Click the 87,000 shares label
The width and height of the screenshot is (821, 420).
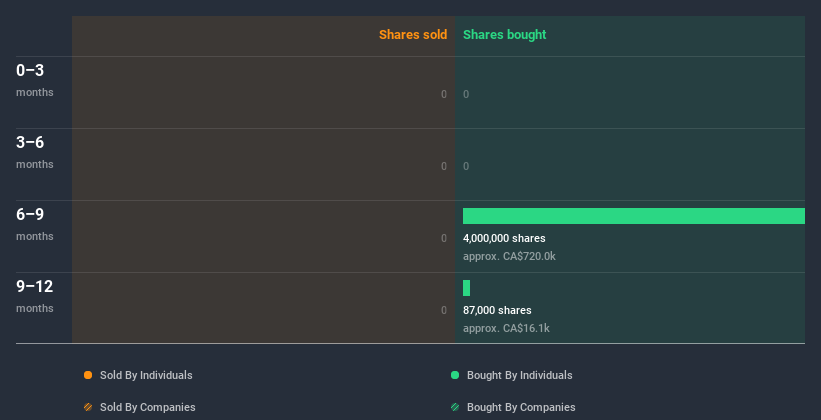tap(497, 310)
